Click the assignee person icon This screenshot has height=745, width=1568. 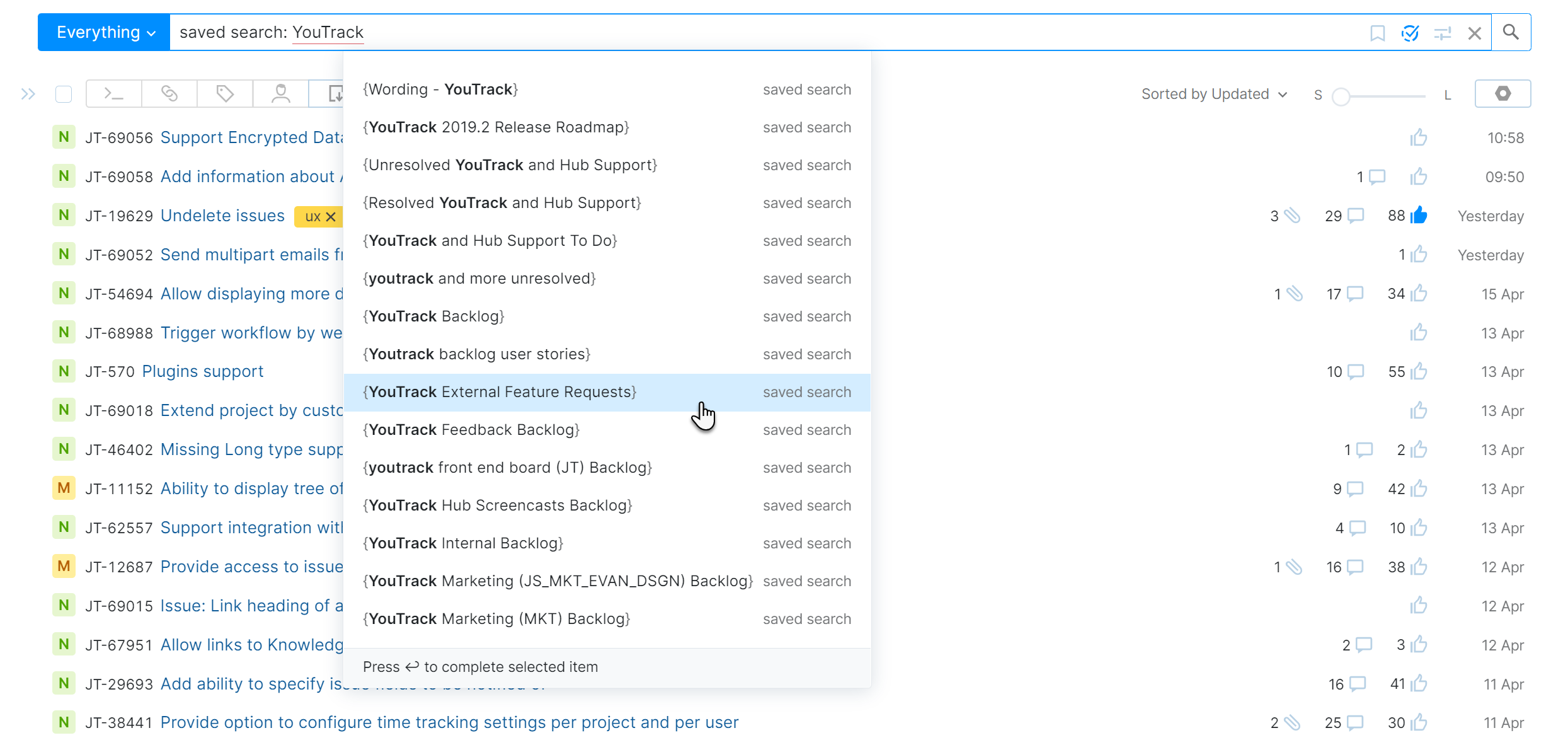pos(280,93)
